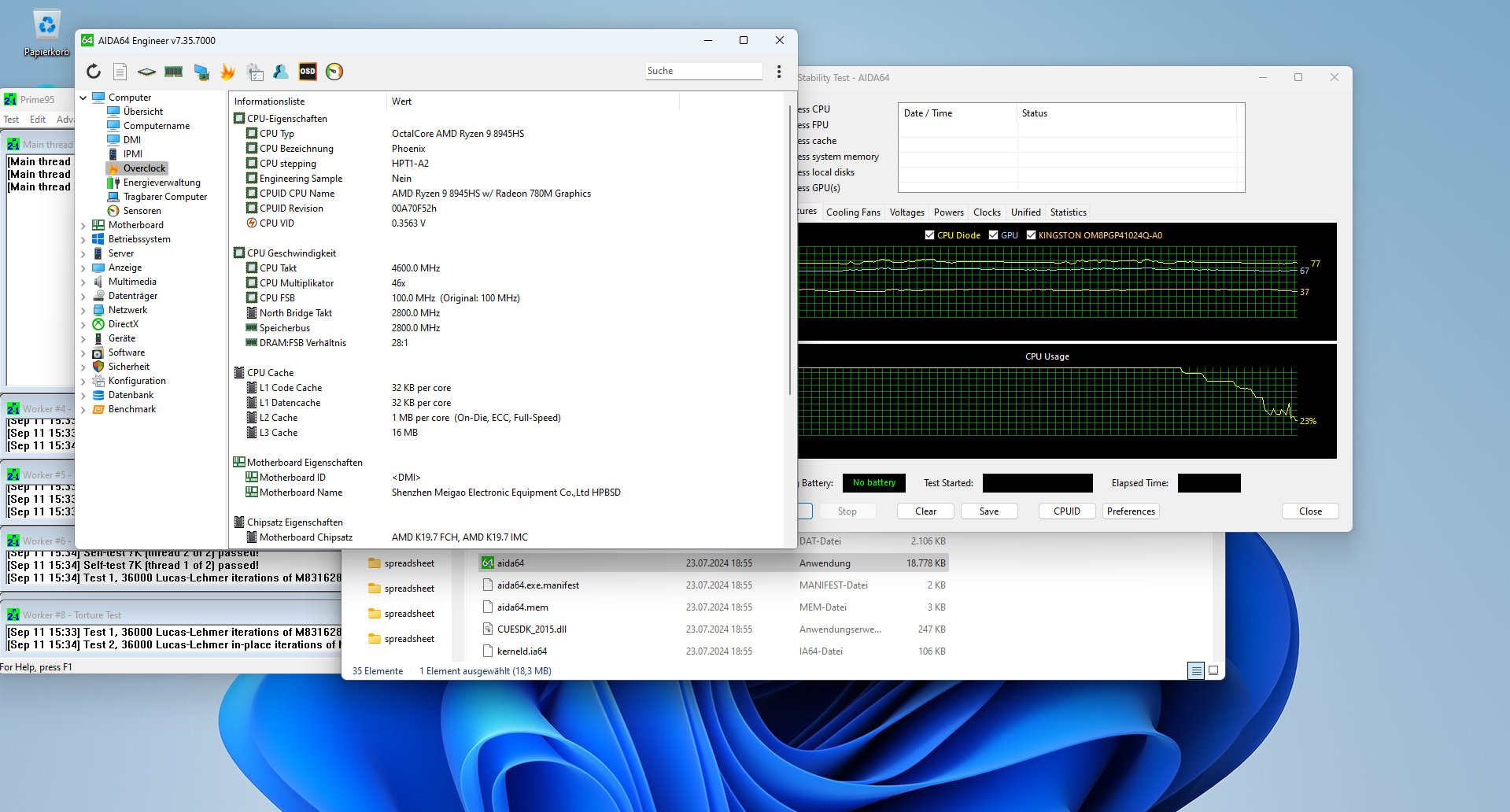This screenshot has height=812, width=1510.
Task: Open the Report document icon
Action: pos(120,72)
